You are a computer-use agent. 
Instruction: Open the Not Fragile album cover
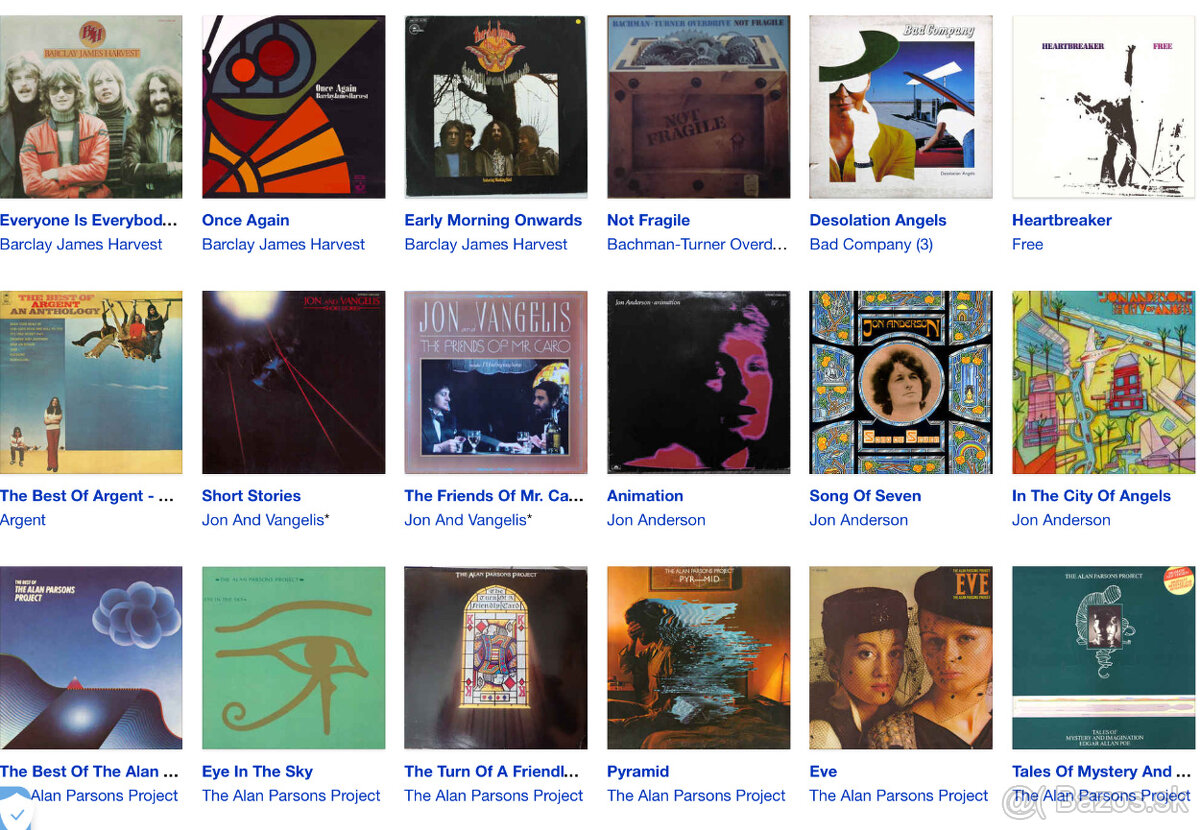(x=698, y=107)
